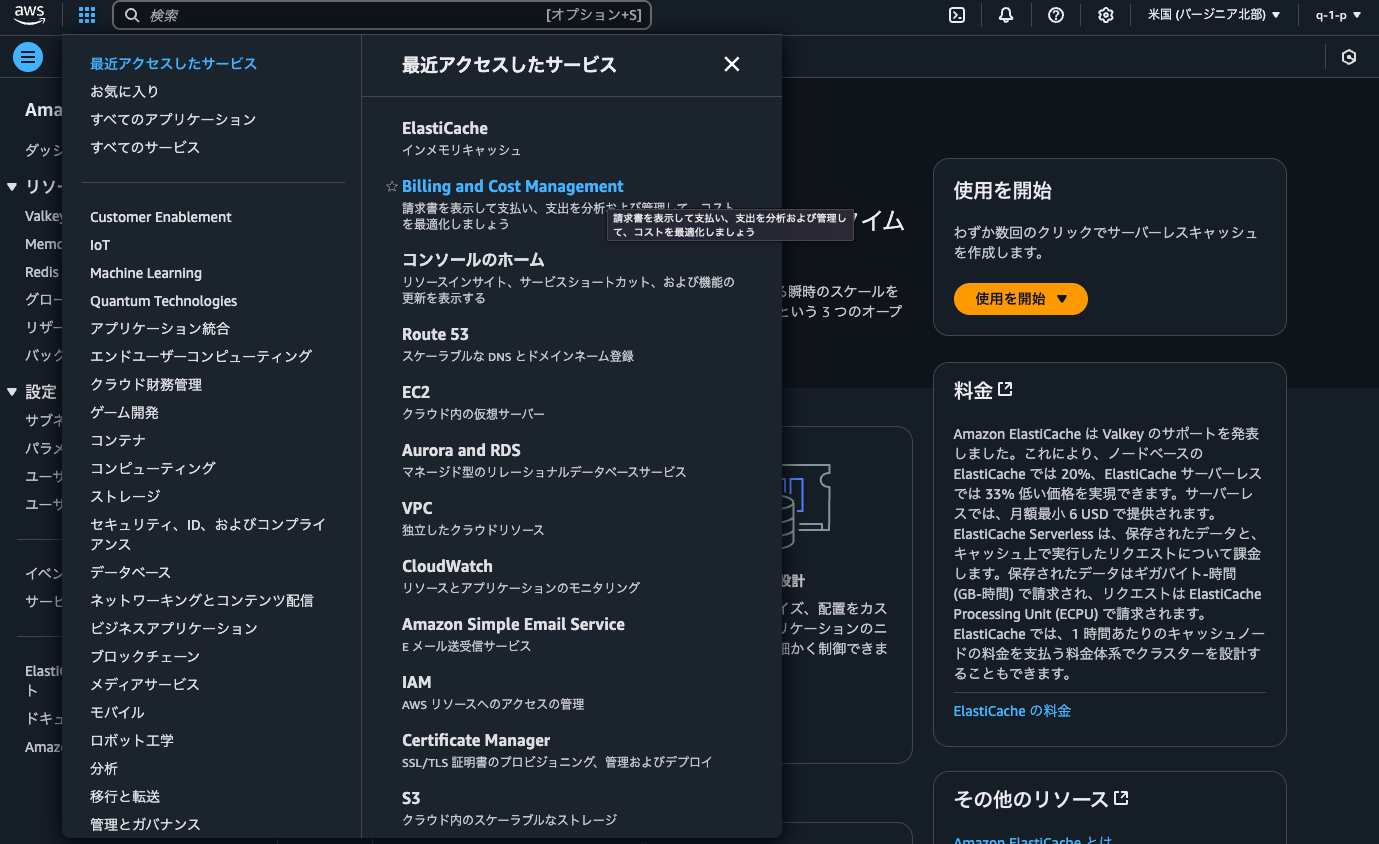The image size is (1379, 844).
Task: Open ロボット工学 category
Action: point(132,741)
